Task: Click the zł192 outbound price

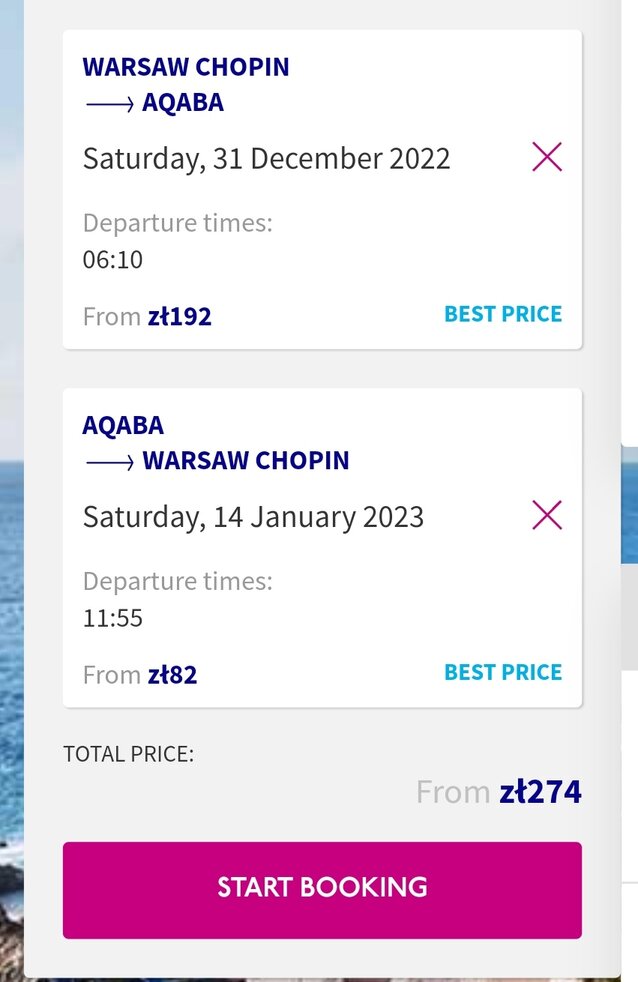Action: (x=180, y=316)
